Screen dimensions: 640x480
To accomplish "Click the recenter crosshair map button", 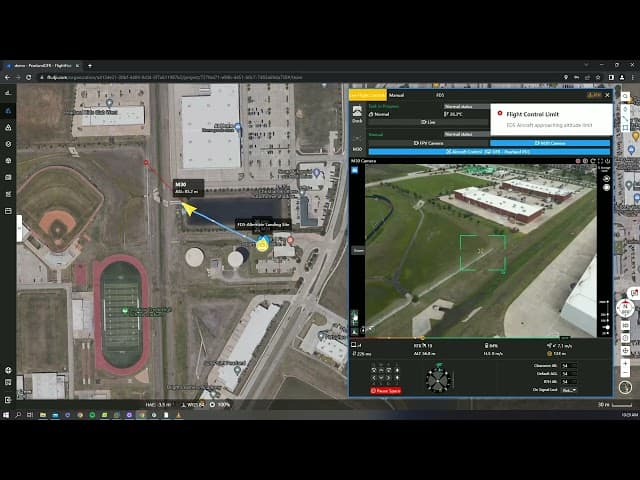I will (x=625, y=351).
